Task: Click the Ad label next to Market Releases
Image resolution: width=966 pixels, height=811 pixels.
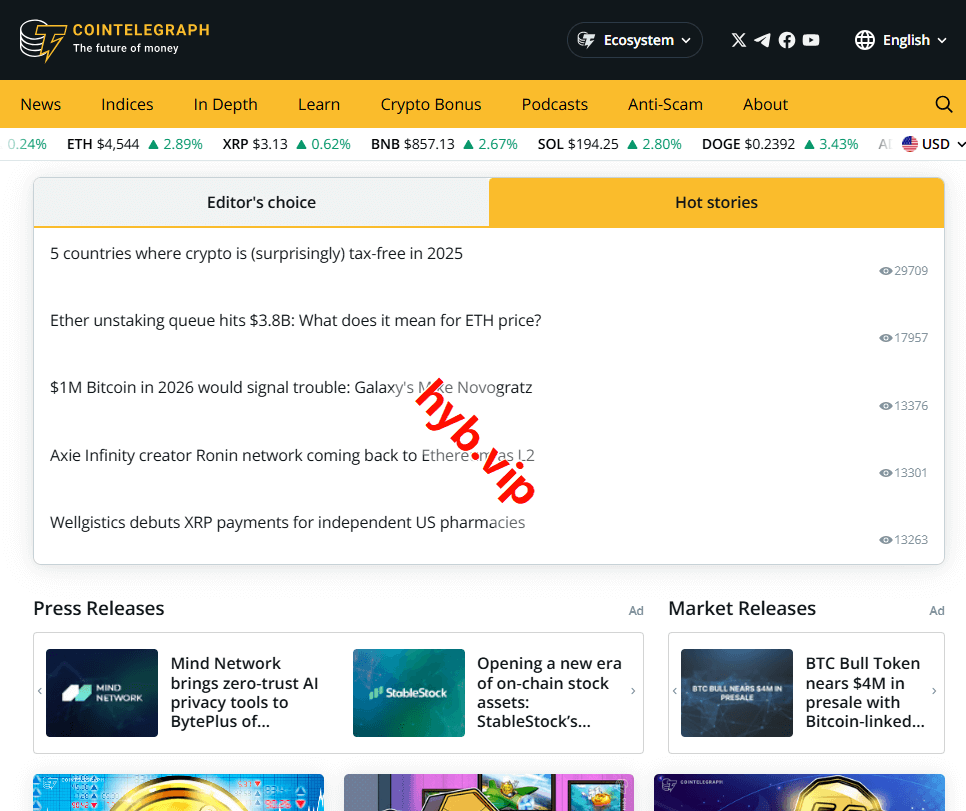Action: 936,610
